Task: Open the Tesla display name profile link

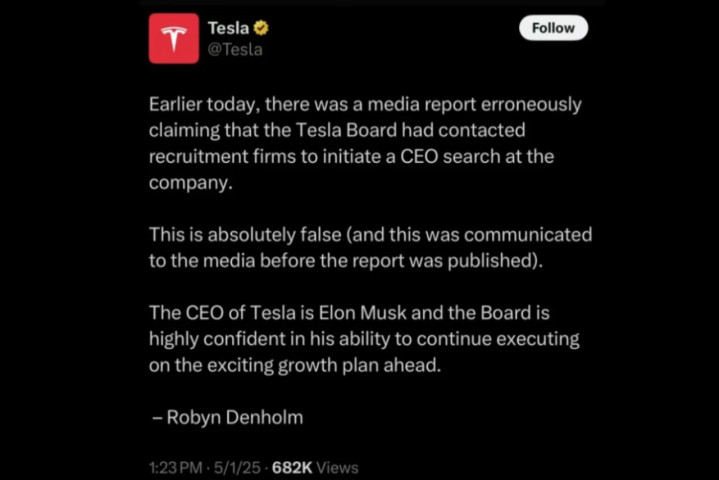Action: pyautogui.click(x=228, y=28)
